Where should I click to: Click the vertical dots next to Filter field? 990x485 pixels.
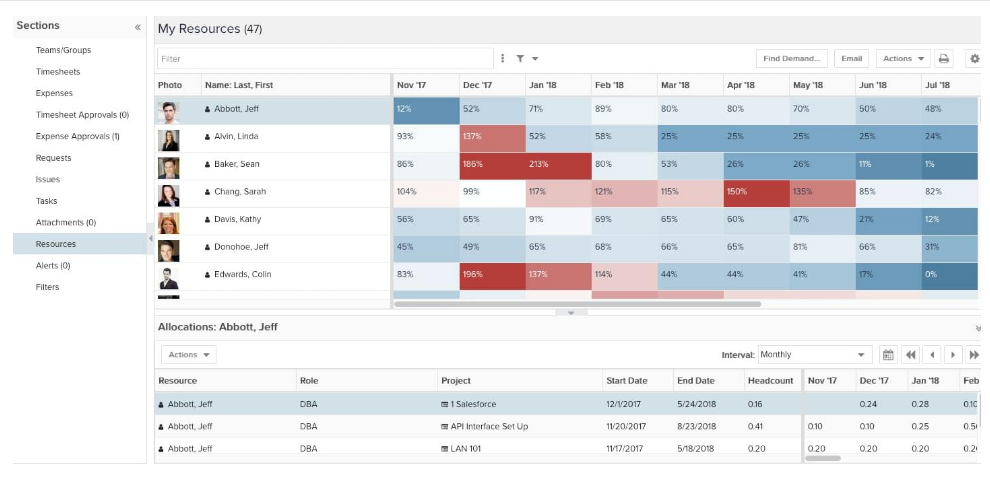pyautogui.click(x=503, y=59)
